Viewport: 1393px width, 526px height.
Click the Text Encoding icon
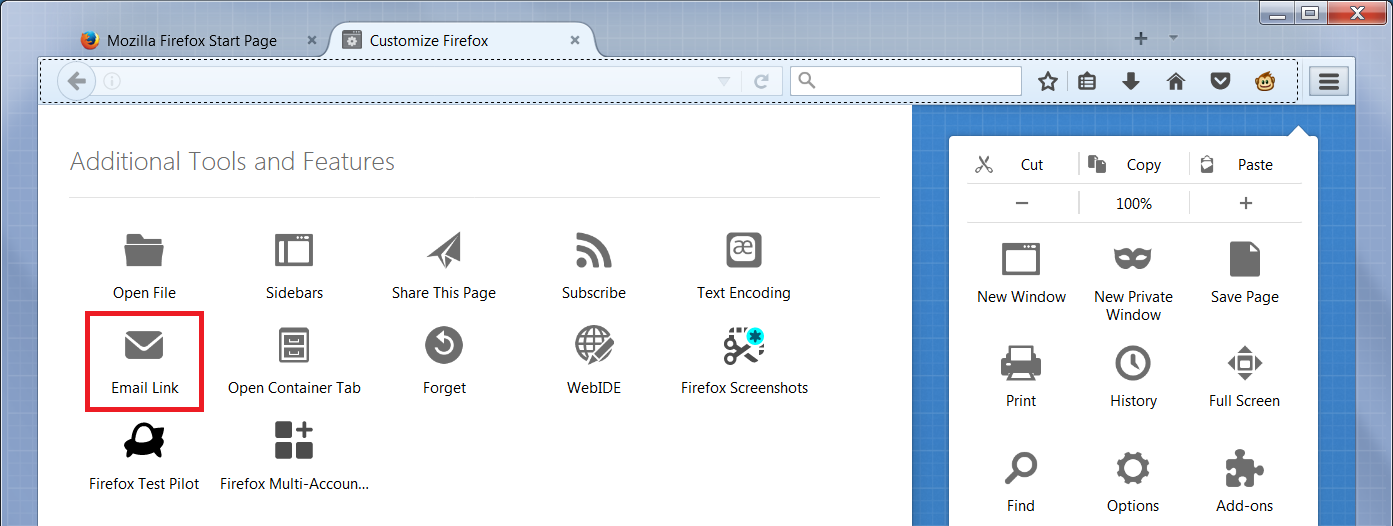tap(744, 250)
